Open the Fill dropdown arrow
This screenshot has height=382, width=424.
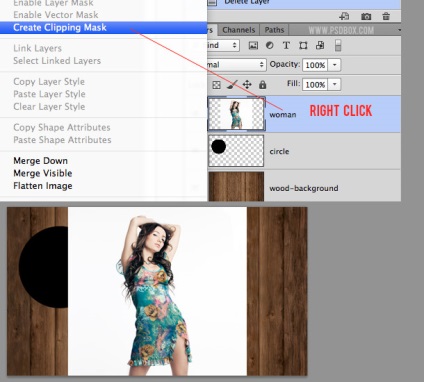click(x=334, y=84)
